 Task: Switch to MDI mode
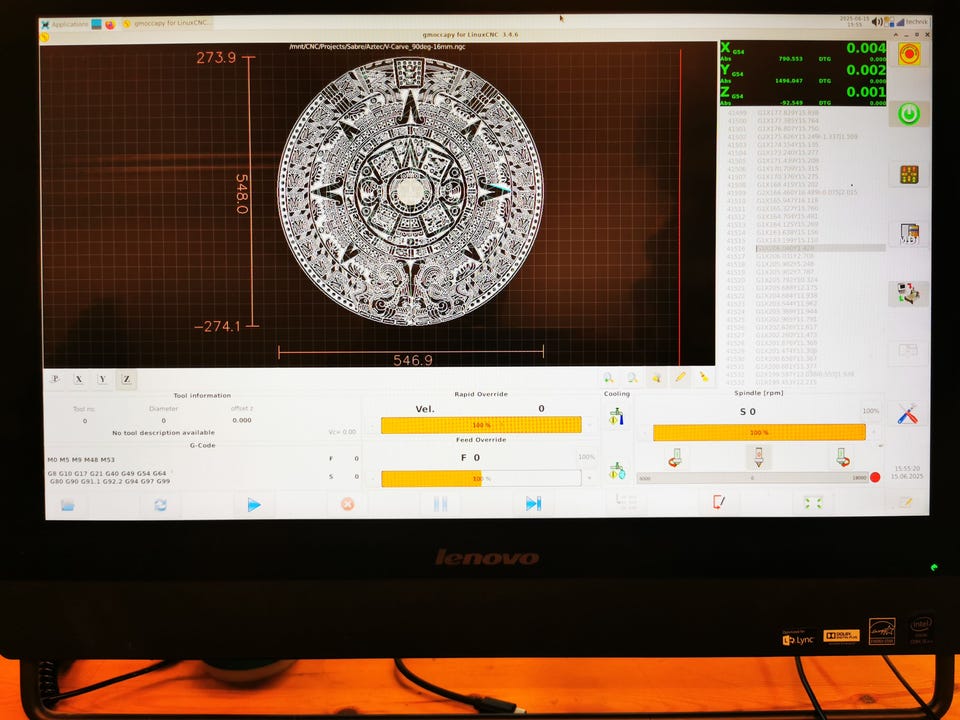click(x=909, y=234)
